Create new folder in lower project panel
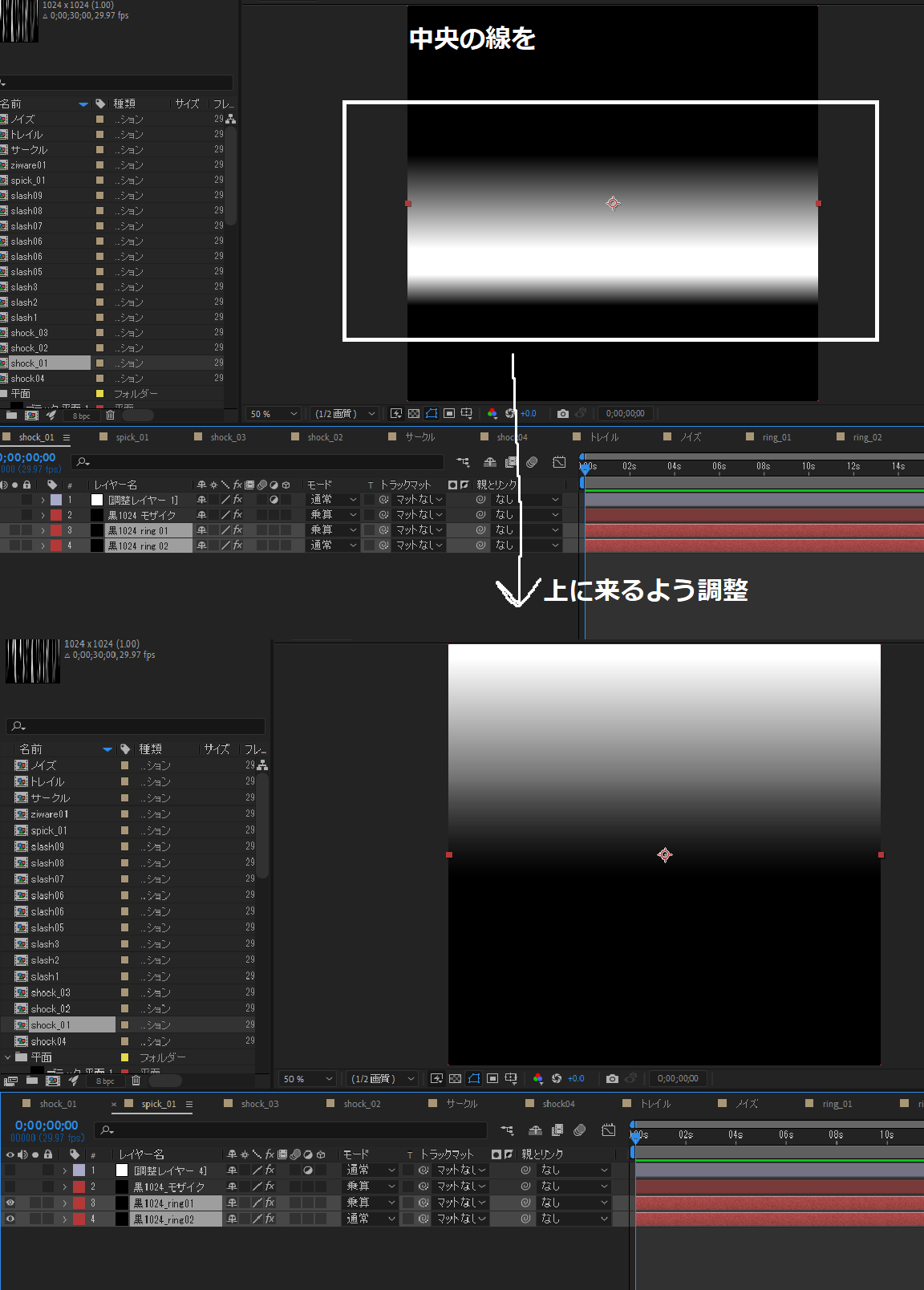This screenshot has height=1290, width=924. point(32,1081)
